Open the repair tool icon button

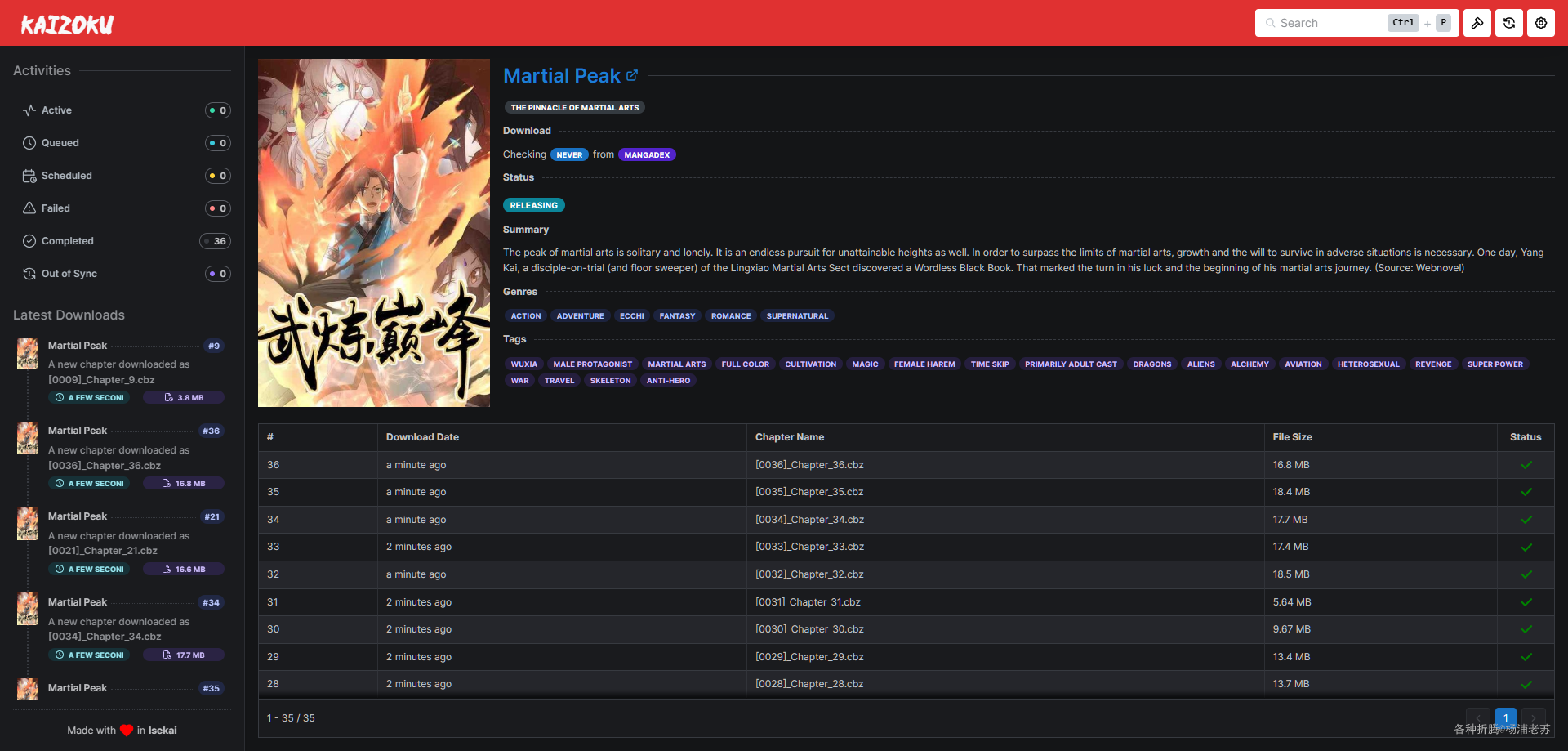(x=1477, y=23)
